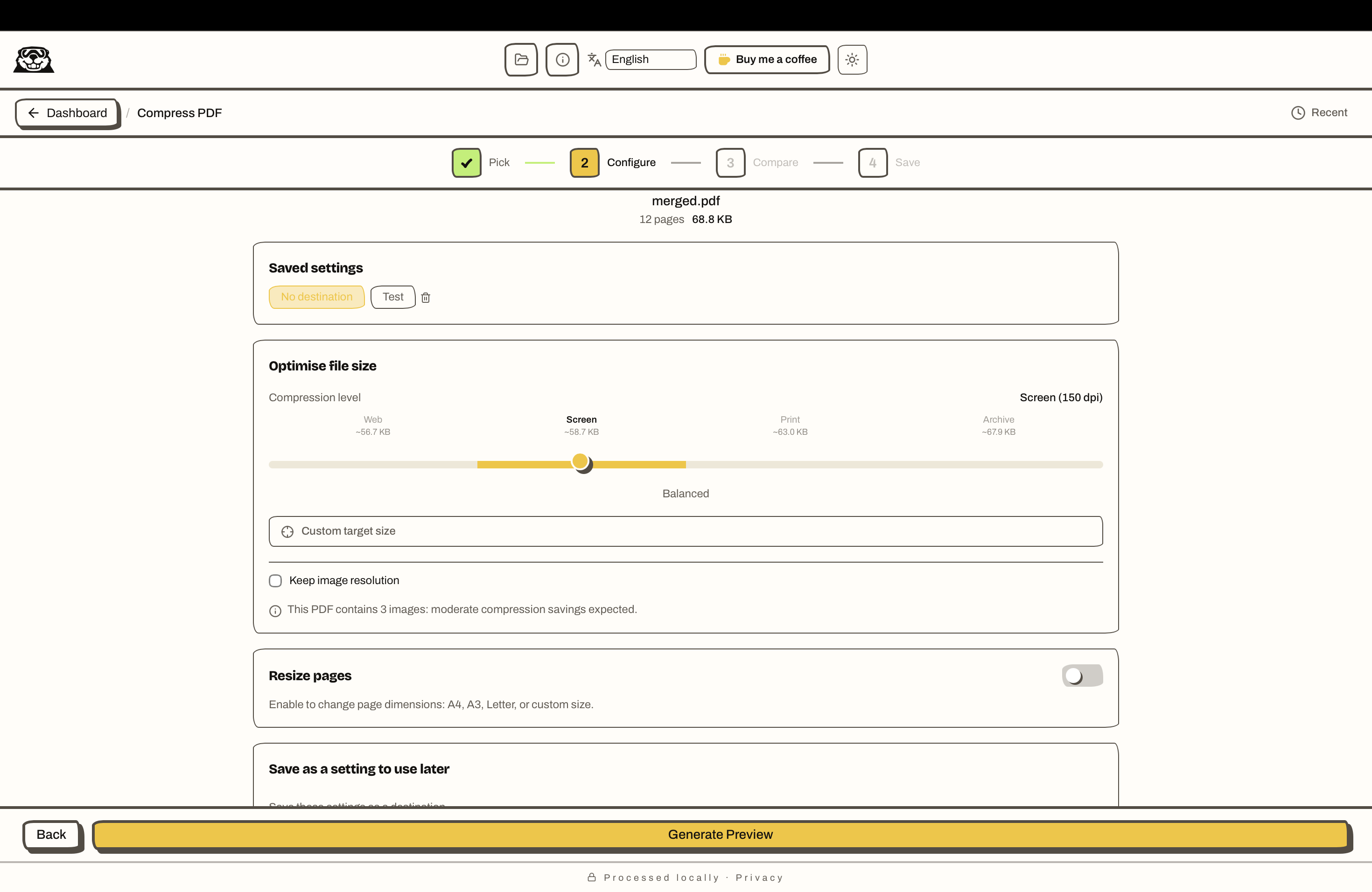The image size is (1372, 892).
Task: Click the lock icon by Processed locally
Action: point(591,877)
